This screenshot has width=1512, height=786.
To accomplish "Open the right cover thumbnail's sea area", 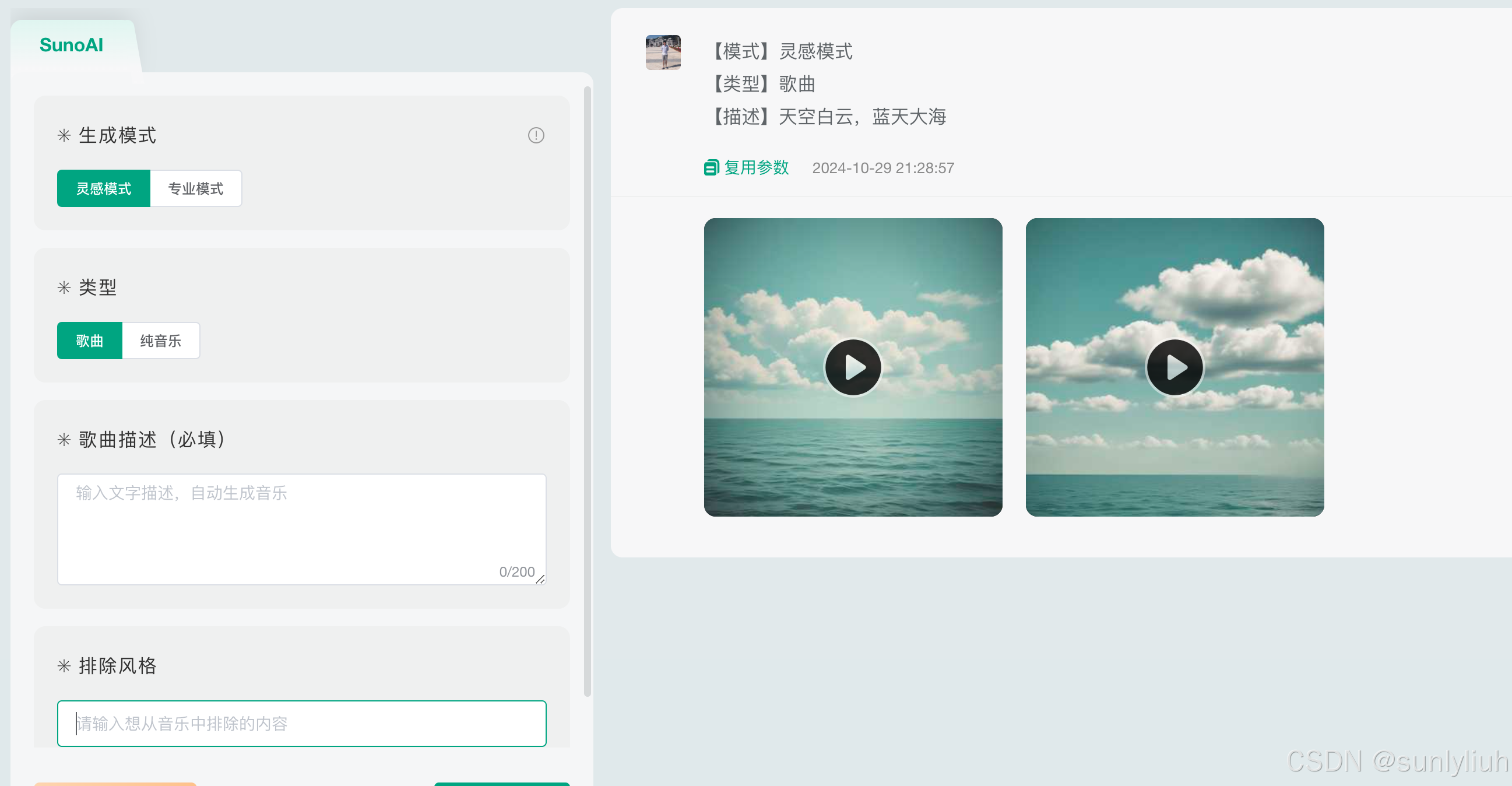I will (x=1174, y=496).
